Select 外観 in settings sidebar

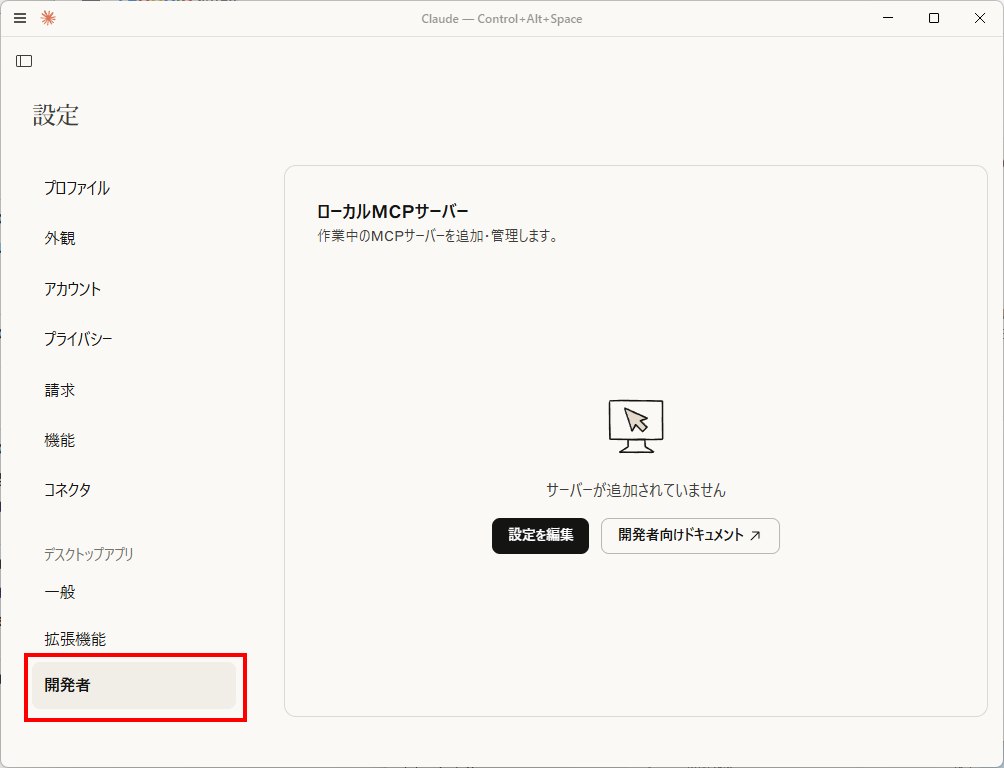(60, 238)
